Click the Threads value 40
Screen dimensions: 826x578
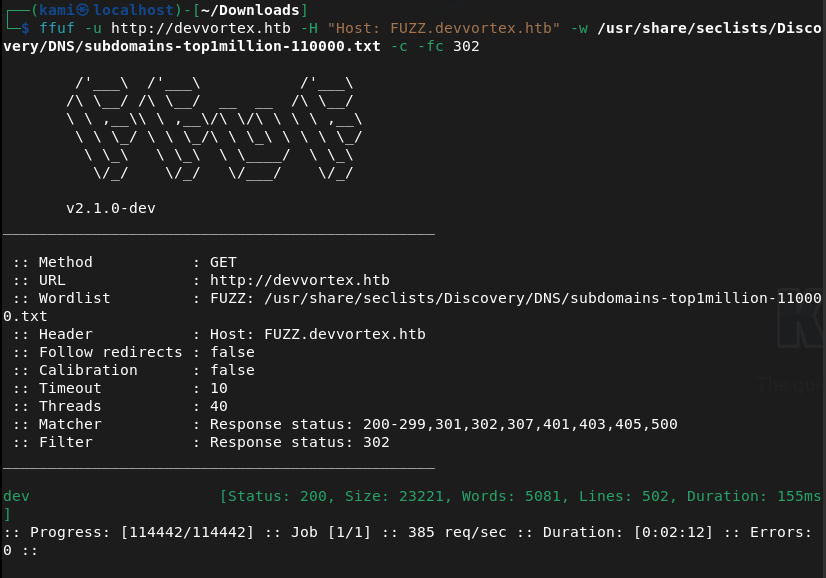coord(218,406)
